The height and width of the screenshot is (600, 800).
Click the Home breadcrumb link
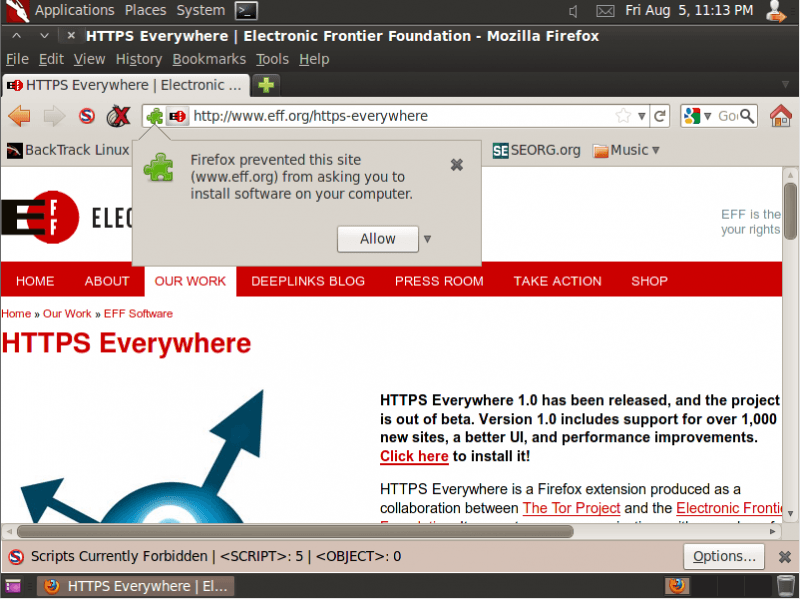click(x=16, y=314)
